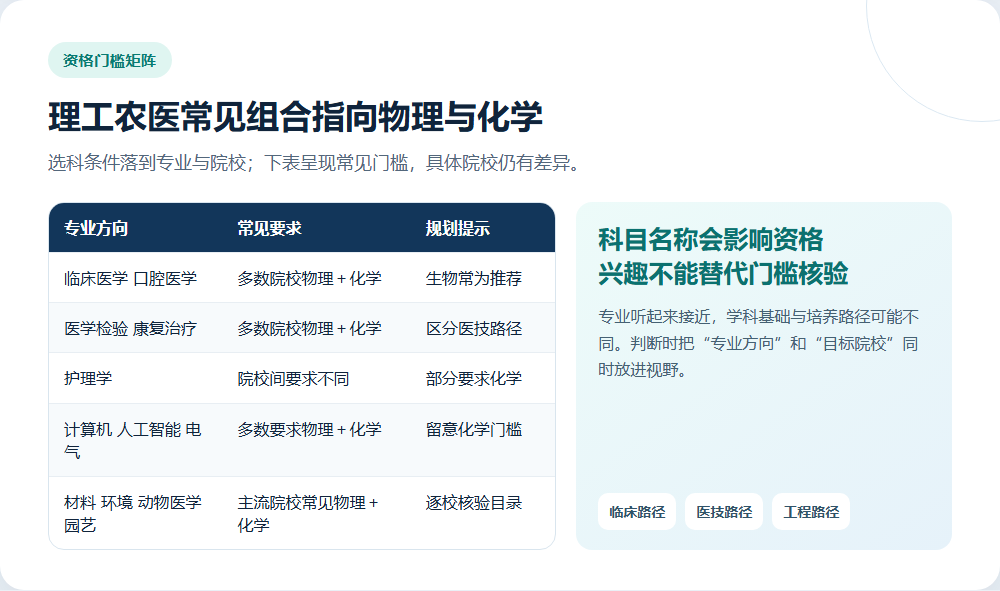
Task: Click the heading 理工农医常见组合指向物理与化学
Action: click(x=295, y=117)
